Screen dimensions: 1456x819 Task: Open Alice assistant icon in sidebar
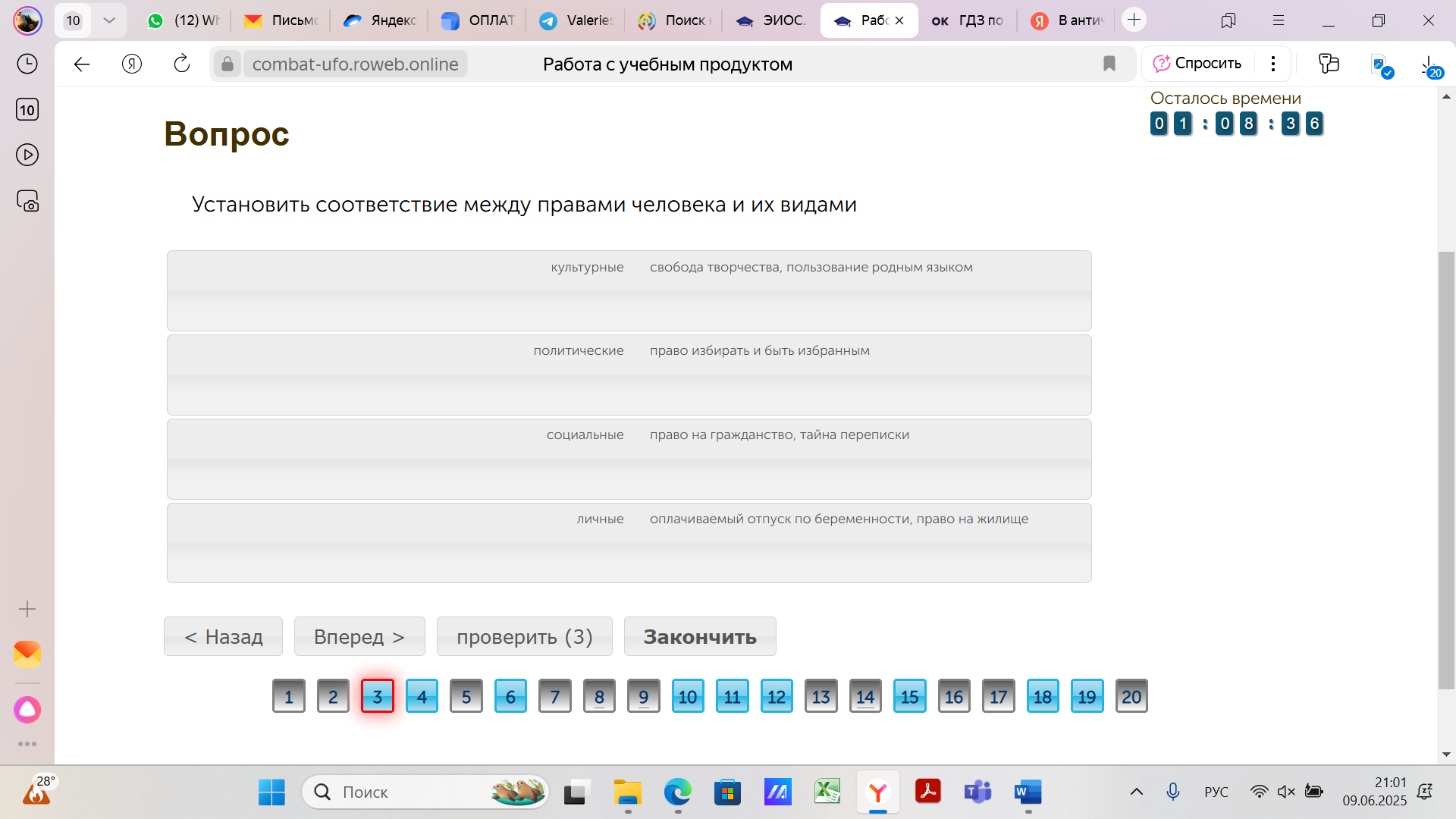27,710
